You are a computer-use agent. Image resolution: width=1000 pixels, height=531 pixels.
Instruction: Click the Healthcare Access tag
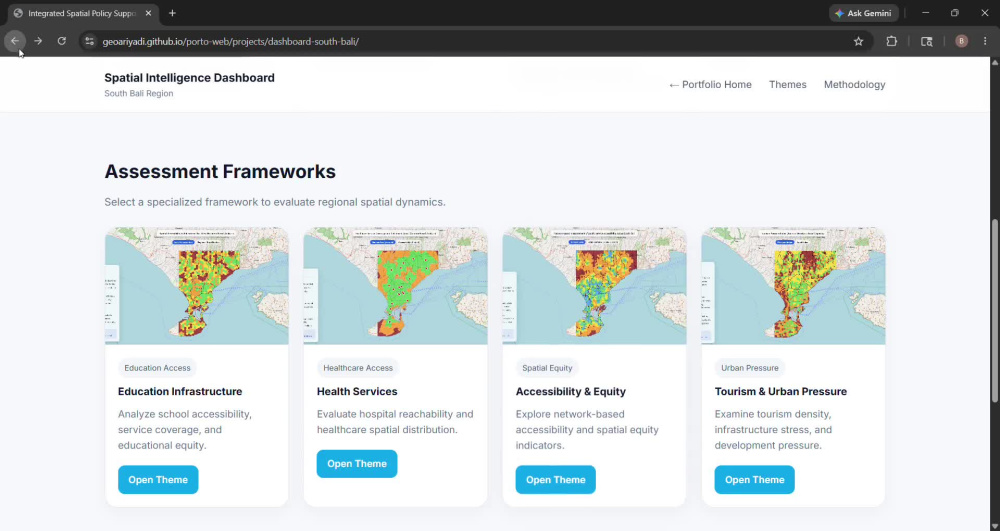[358, 368]
